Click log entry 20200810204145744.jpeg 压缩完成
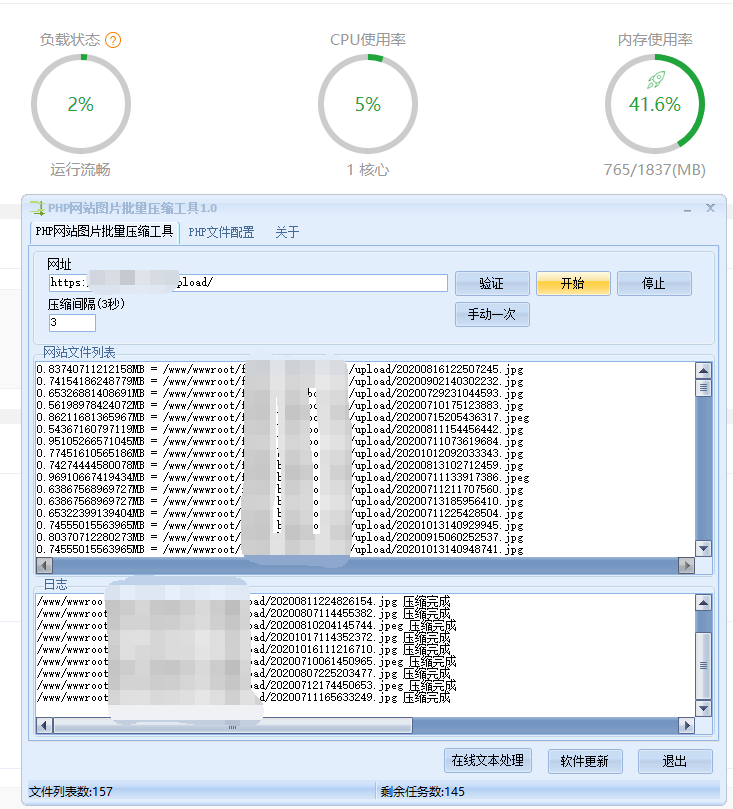This screenshot has height=809, width=733. pyautogui.click(x=247, y=626)
